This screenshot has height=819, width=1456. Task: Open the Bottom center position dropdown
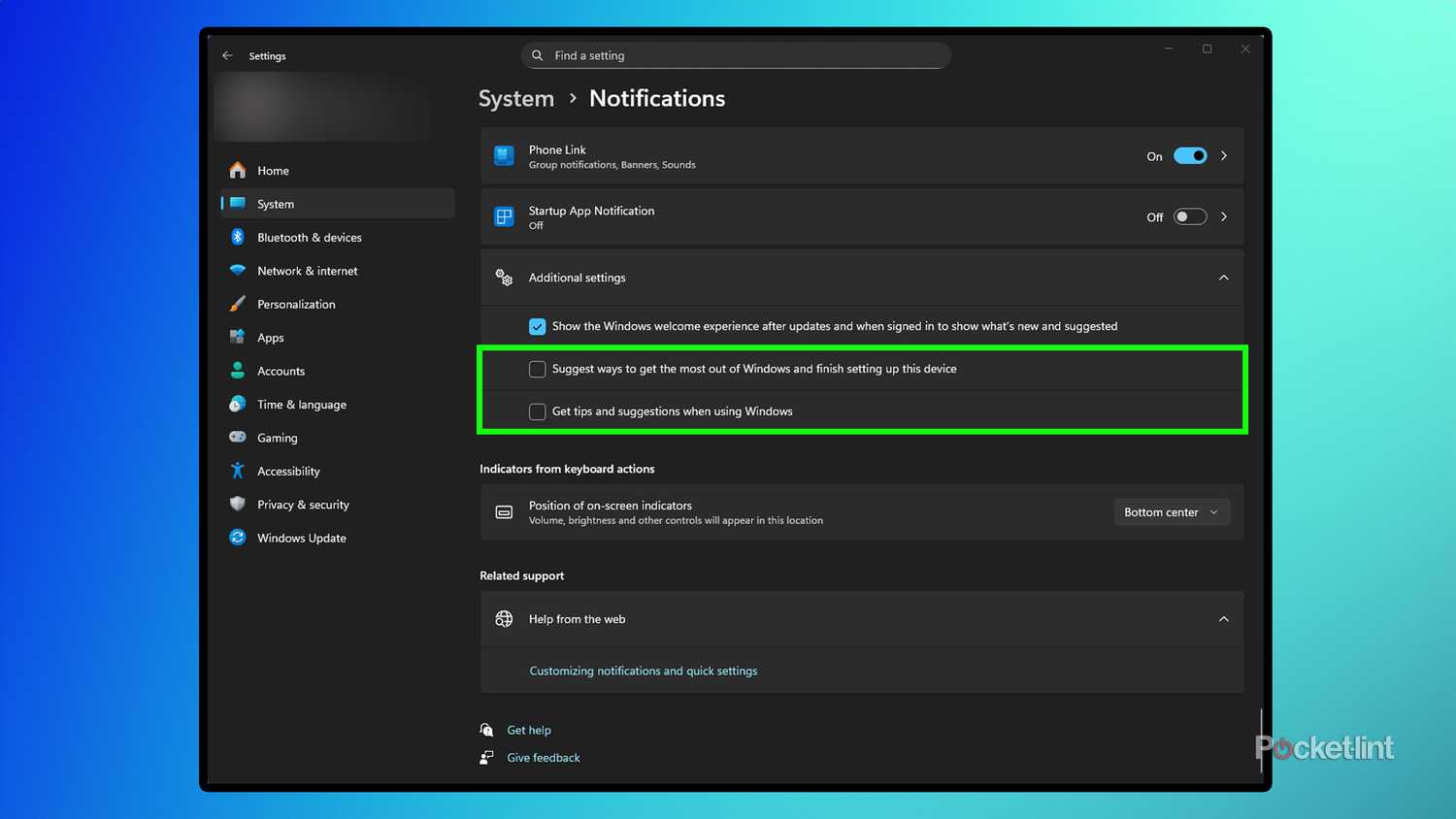click(1172, 511)
